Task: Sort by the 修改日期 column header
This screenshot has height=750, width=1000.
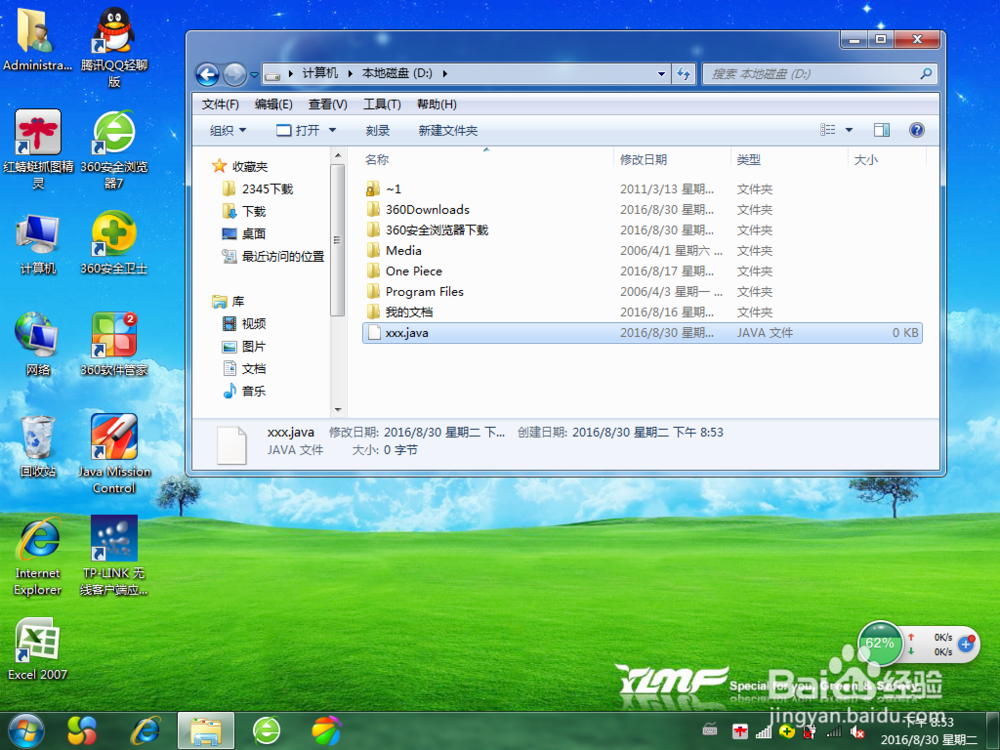Action: 643,159
